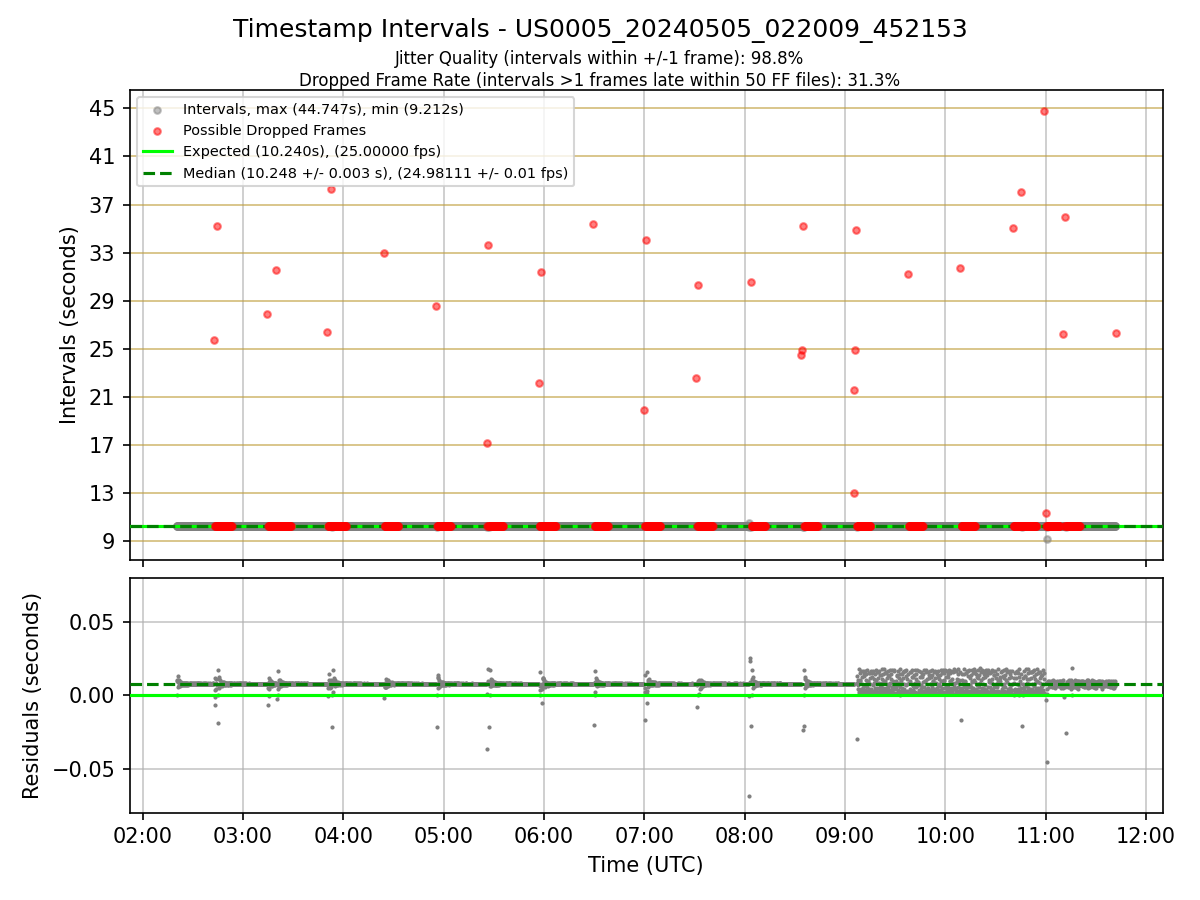The width and height of the screenshot is (1200, 900).
Task: Click the 'Time (UTC)' x-axis label
Action: (646, 864)
